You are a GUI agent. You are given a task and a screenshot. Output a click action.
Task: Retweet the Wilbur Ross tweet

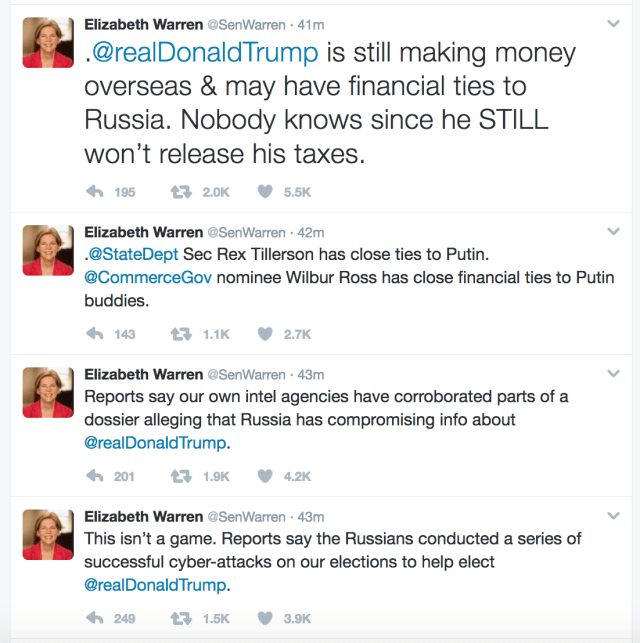click(x=183, y=334)
